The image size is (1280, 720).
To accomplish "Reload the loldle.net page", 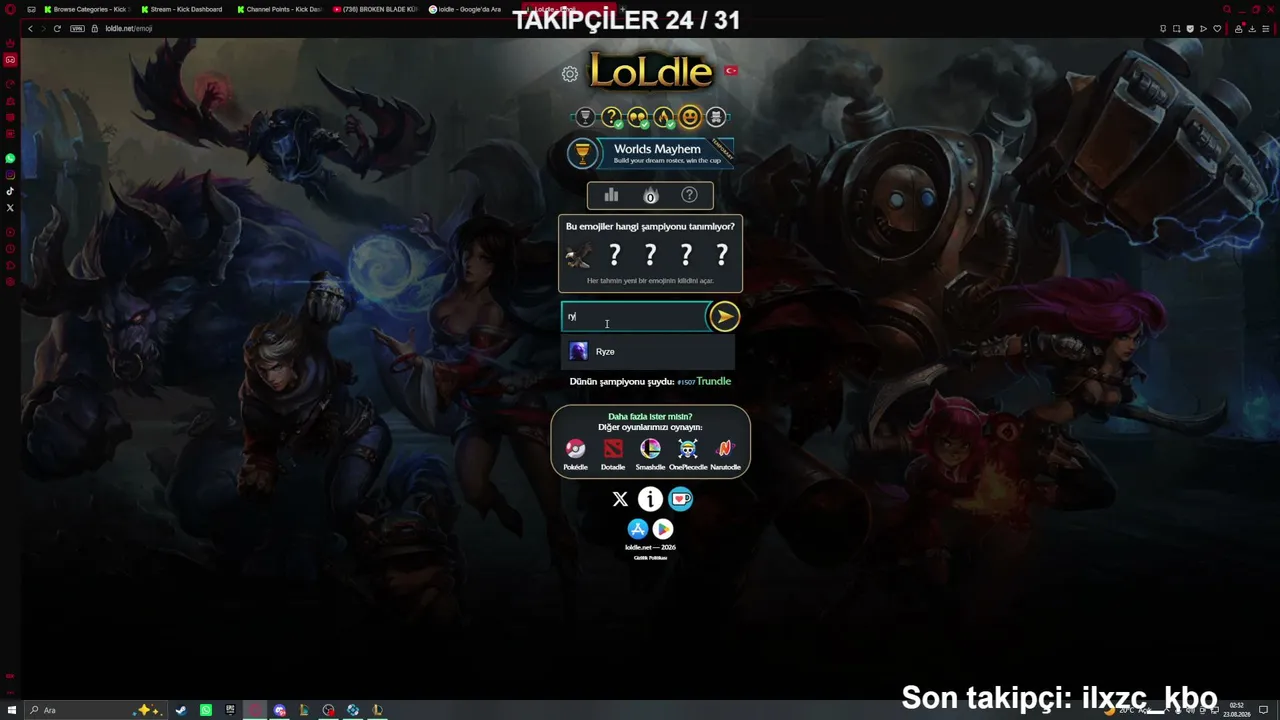I will (57, 29).
